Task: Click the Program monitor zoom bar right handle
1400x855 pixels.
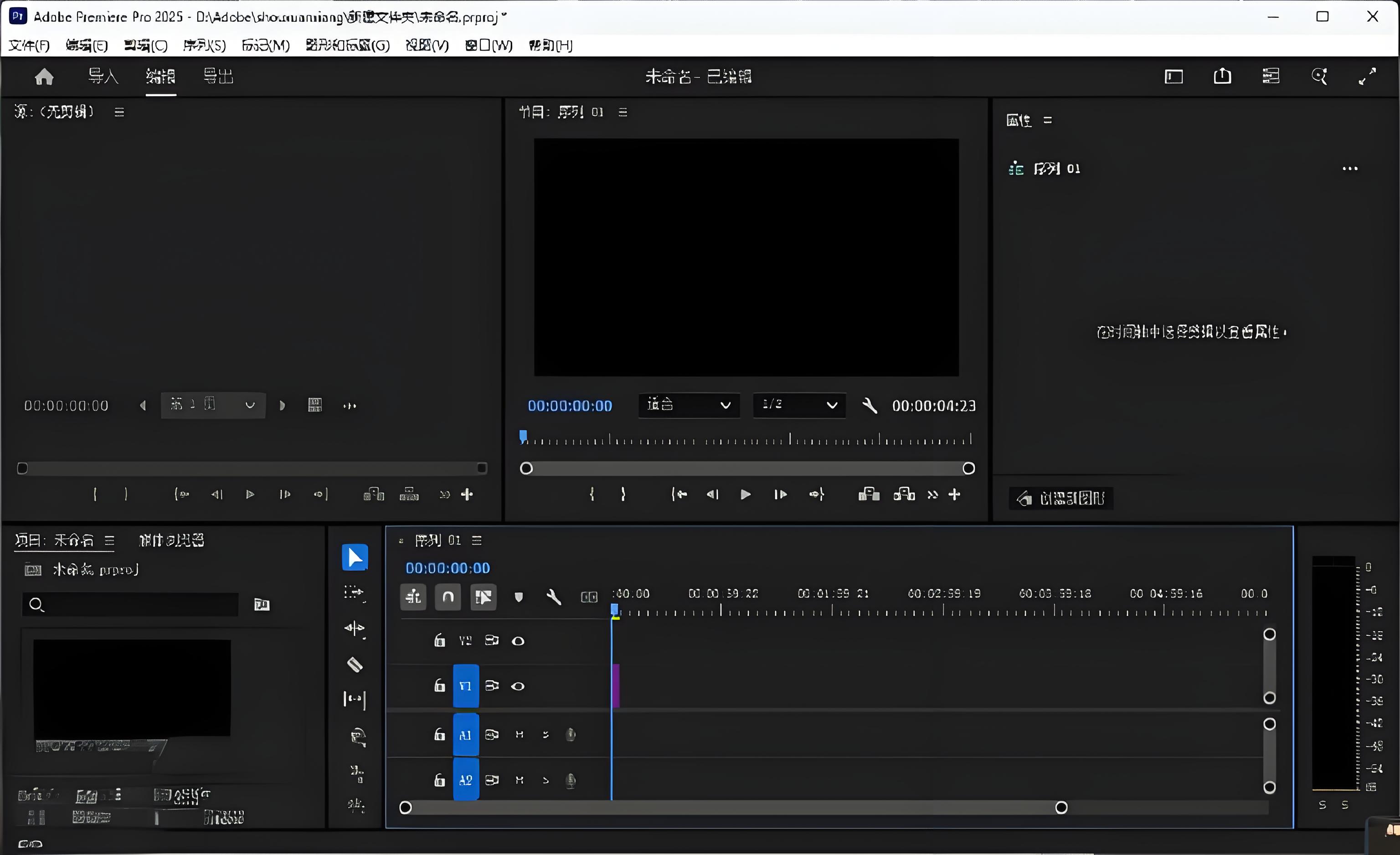Action: [x=969, y=468]
